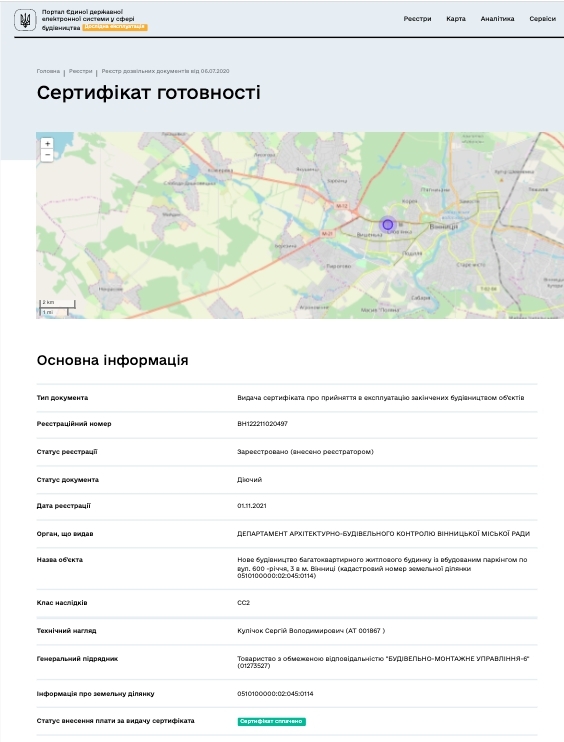The width and height of the screenshot is (564, 742).
Task: Click the Ukrainian trident portal logo
Action: tap(25, 20)
